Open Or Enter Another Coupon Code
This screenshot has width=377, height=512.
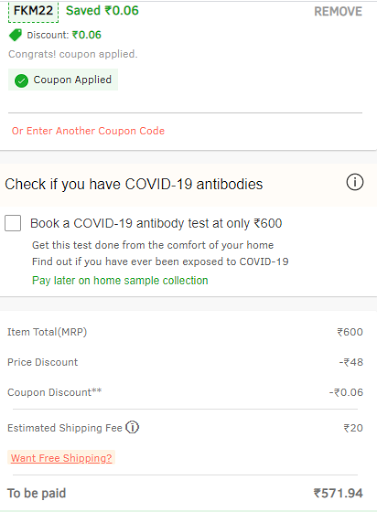coord(88,131)
